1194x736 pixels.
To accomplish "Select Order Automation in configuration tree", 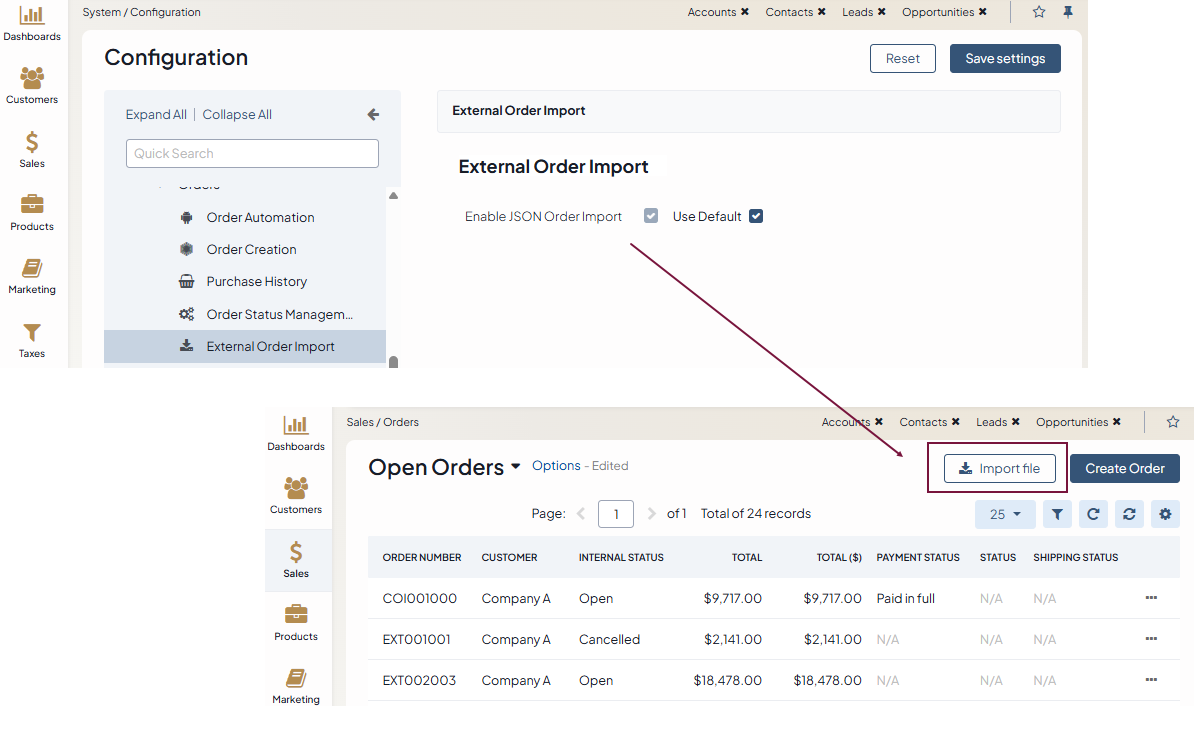I will click(x=260, y=218).
